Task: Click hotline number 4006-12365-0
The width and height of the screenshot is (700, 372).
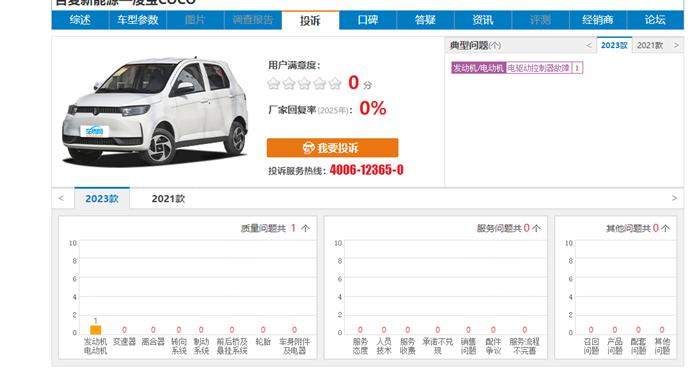Action: coord(367,170)
